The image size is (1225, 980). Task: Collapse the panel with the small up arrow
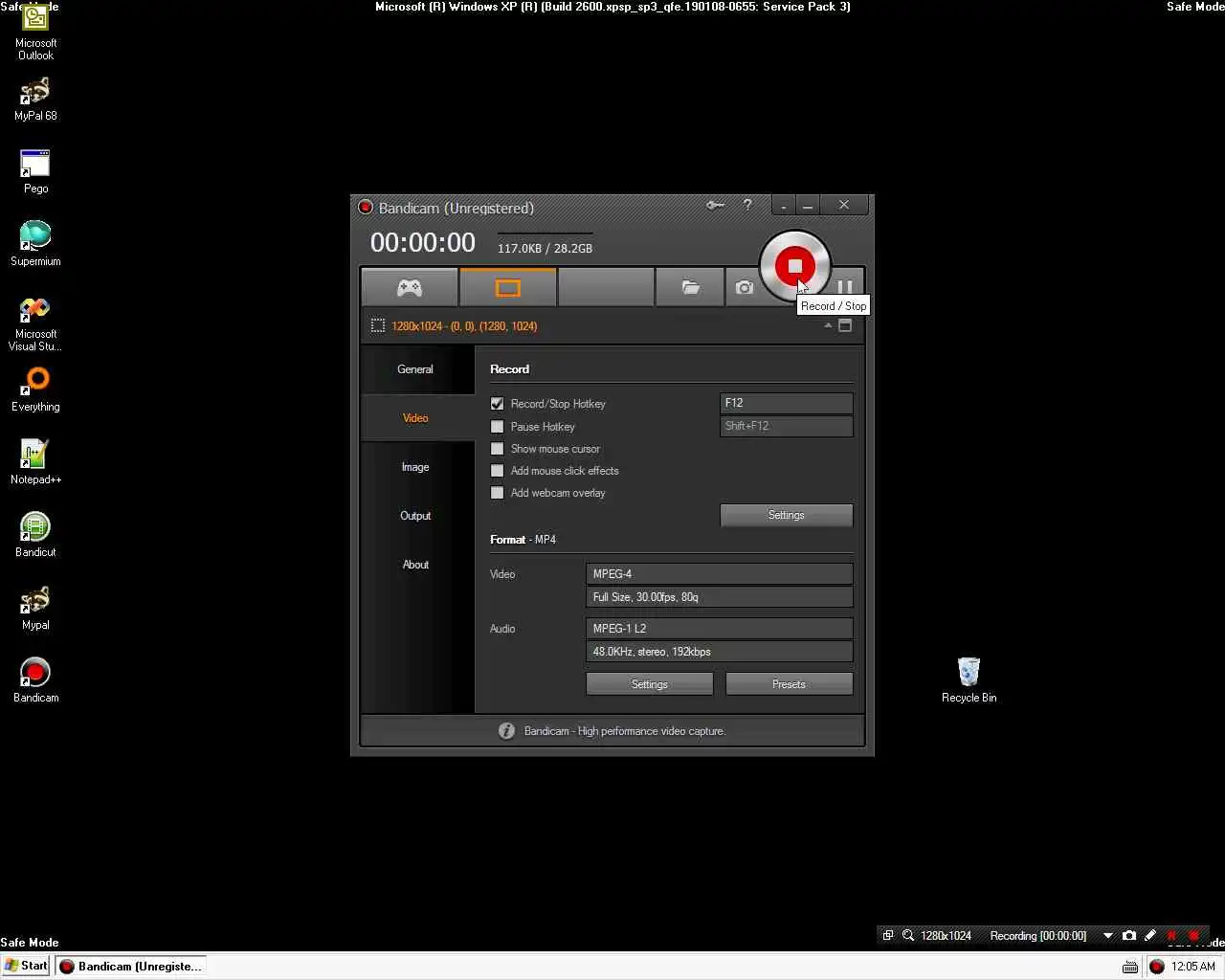(x=828, y=325)
